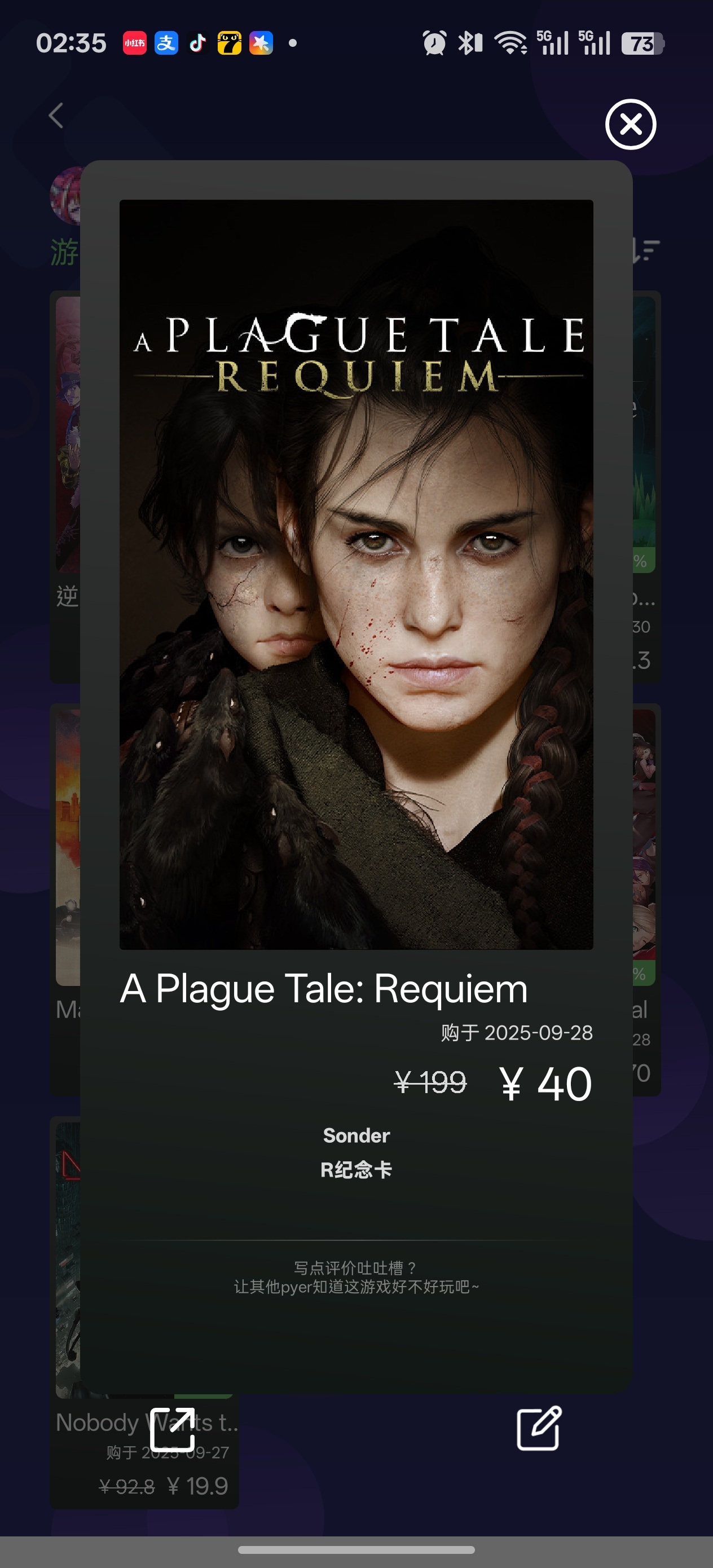
Task: Open the A Plague Tale cover art
Action: pos(356,574)
